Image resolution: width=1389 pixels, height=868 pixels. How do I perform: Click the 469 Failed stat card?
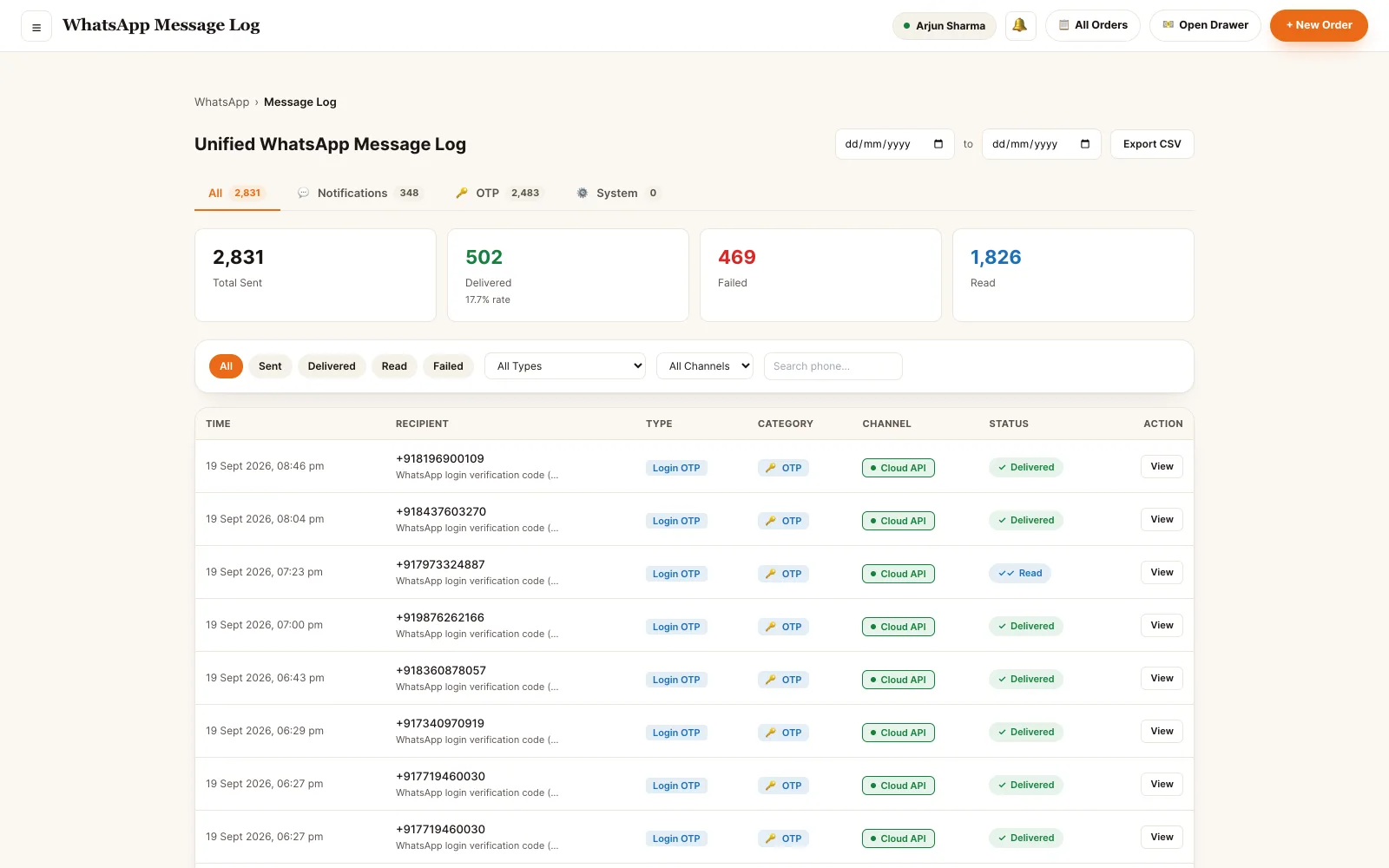click(820, 275)
